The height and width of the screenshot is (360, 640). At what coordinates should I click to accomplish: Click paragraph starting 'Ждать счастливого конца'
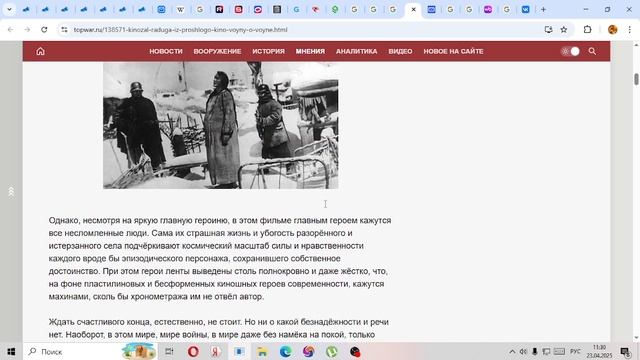pos(219,328)
